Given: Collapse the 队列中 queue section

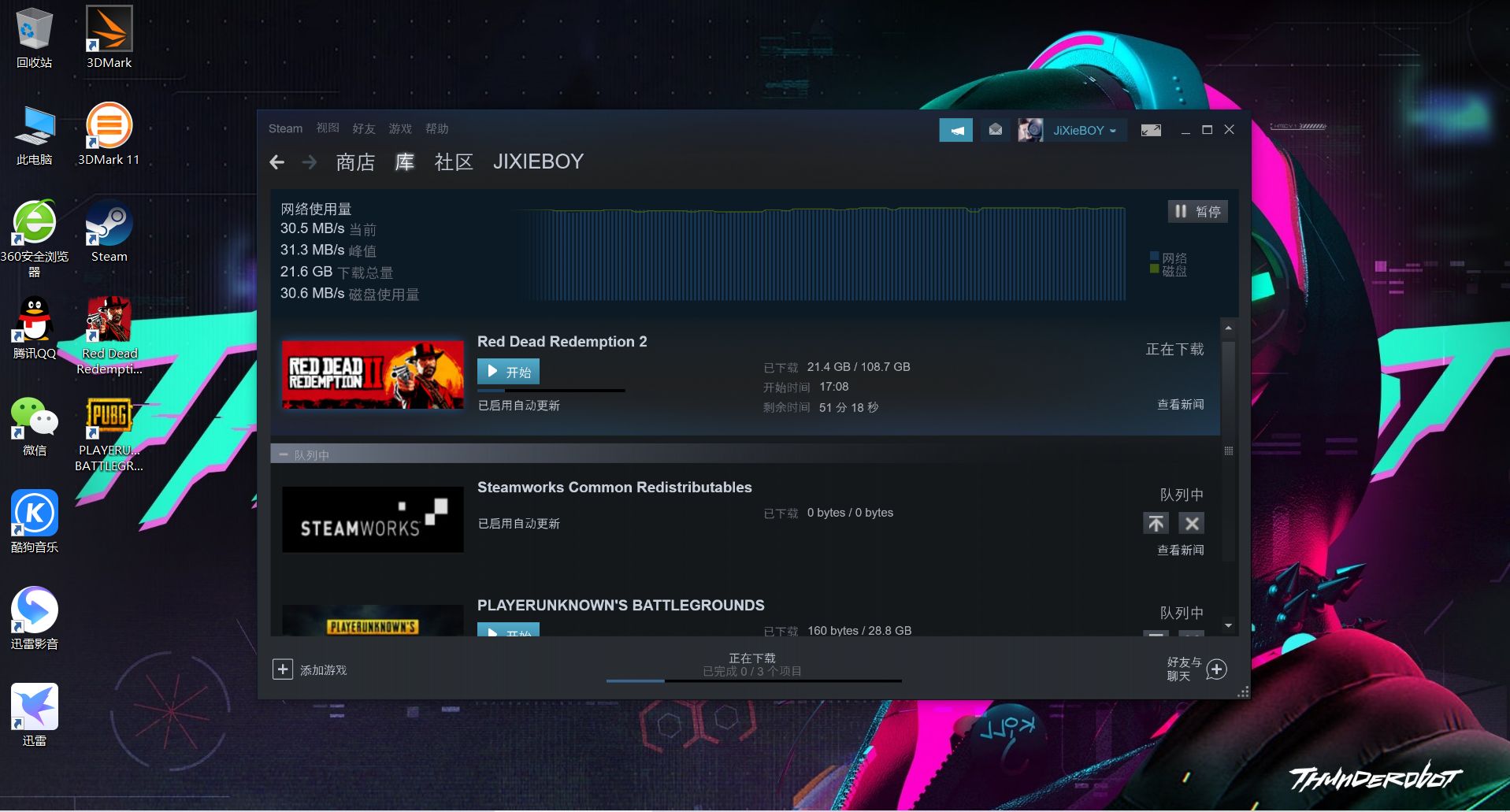Looking at the screenshot, I should [x=284, y=454].
